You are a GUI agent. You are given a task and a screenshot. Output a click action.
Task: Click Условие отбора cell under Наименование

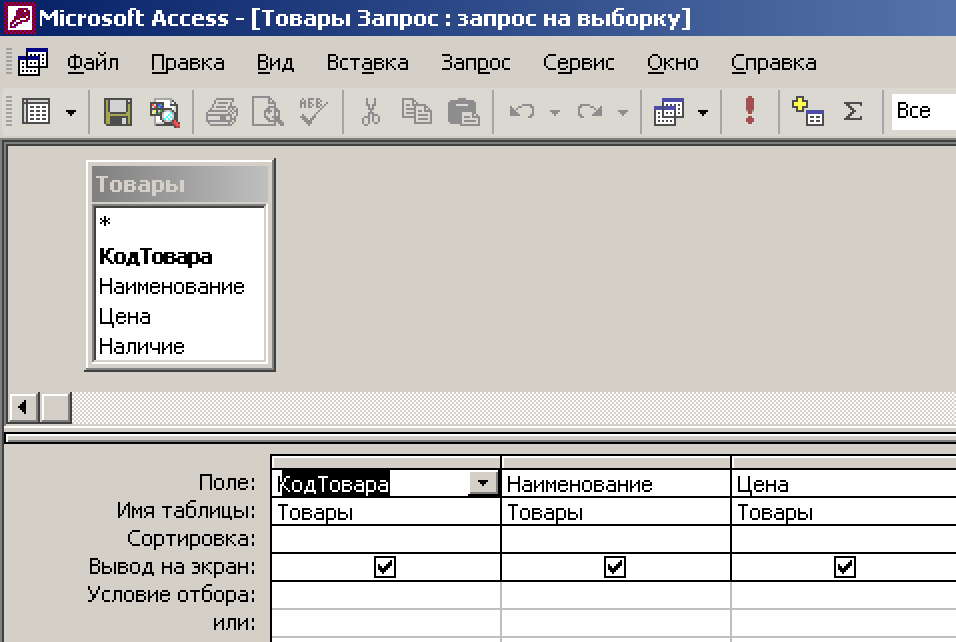pos(616,595)
